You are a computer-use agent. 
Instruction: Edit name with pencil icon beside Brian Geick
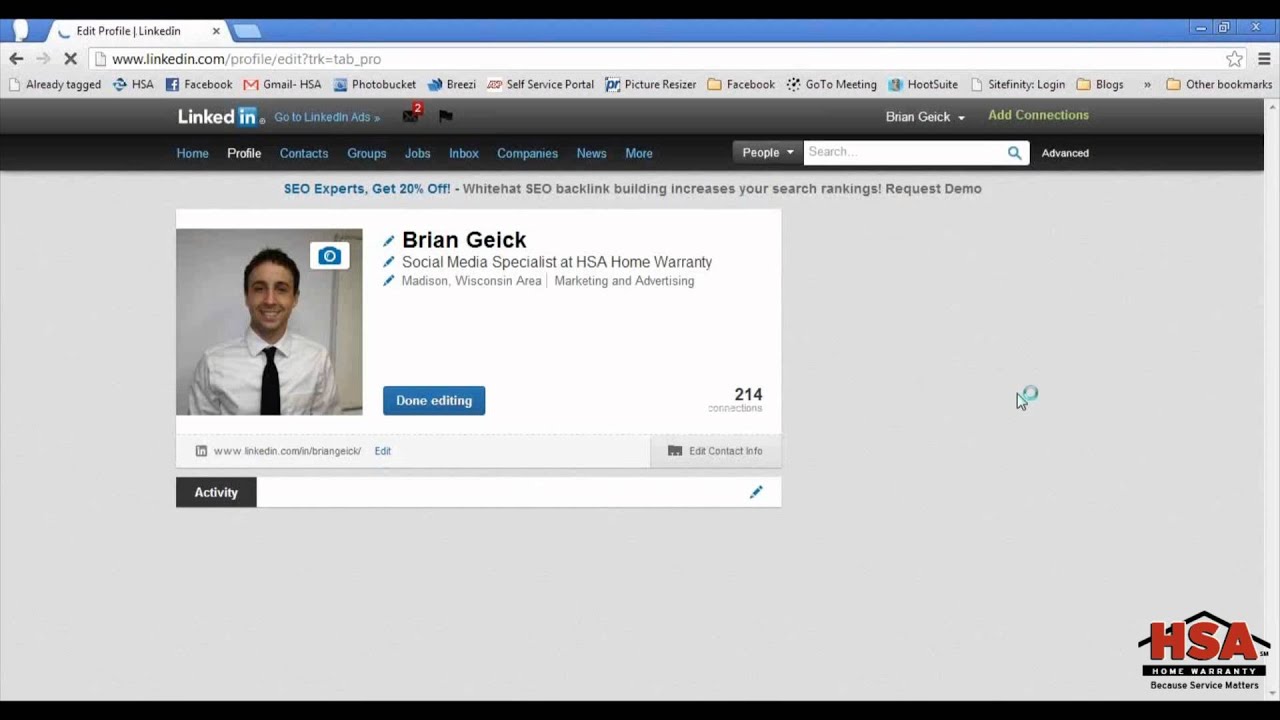389,241
